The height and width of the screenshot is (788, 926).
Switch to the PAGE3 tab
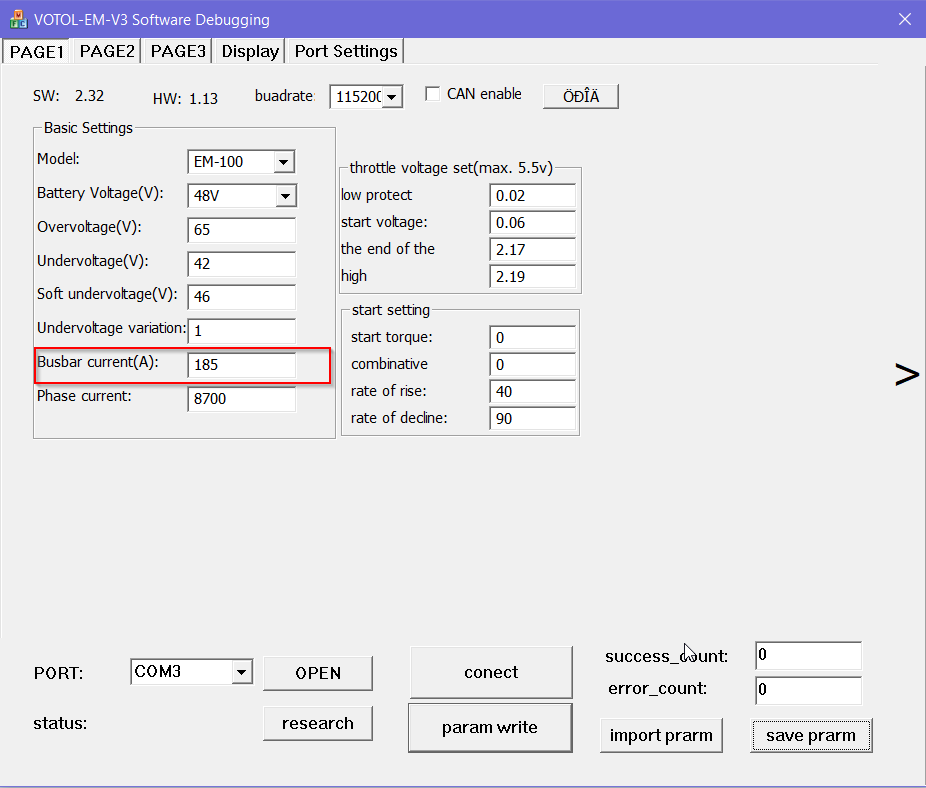(178, 51)
